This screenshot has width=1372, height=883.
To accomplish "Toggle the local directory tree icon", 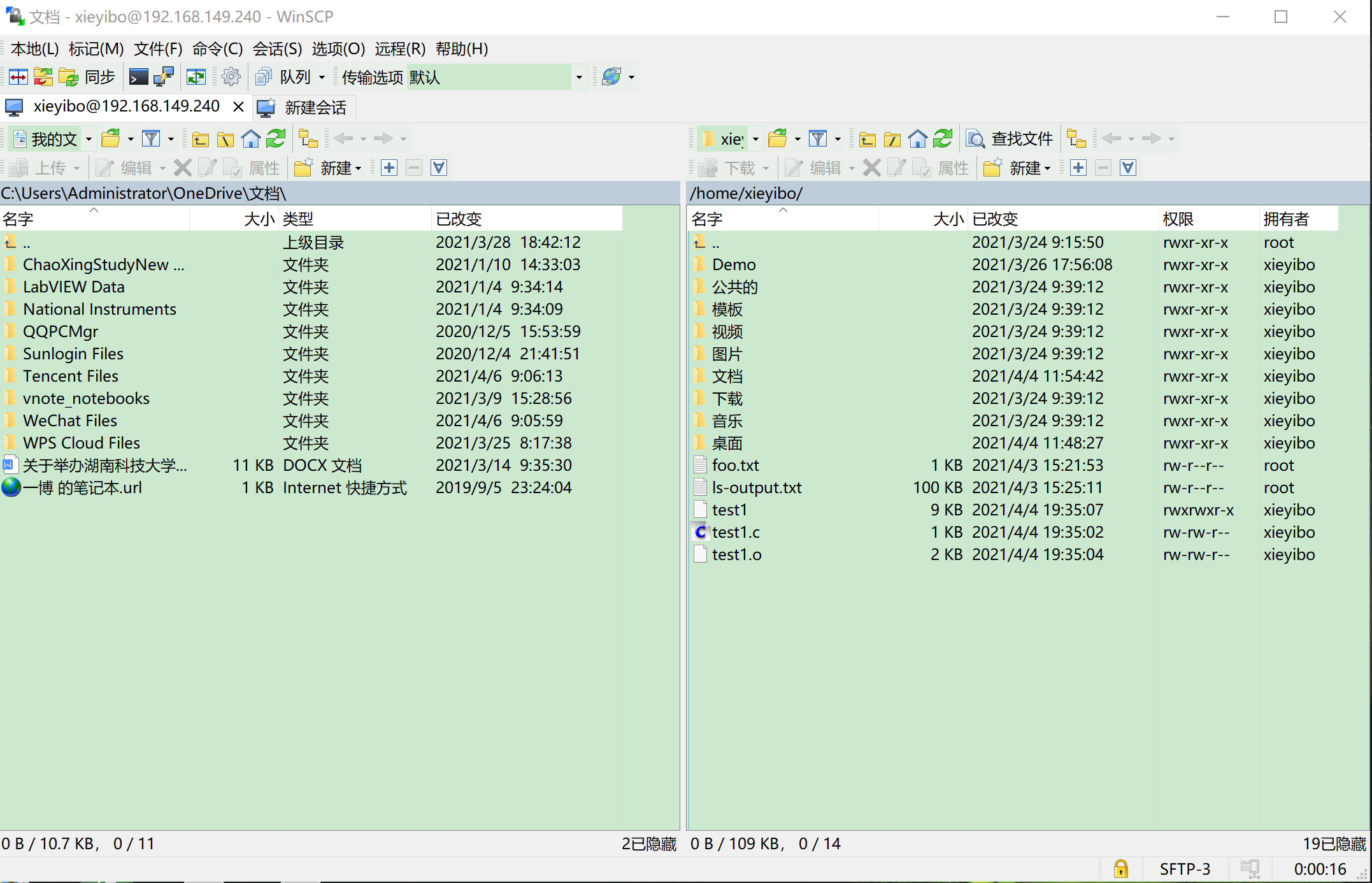I will coord(309,139).
